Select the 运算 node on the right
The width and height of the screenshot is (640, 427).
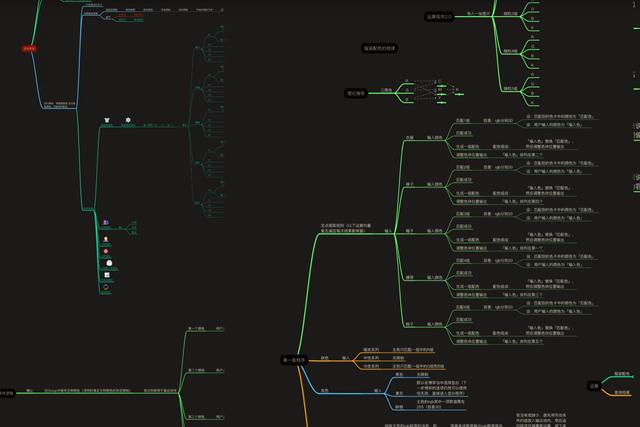pos(593,384)
